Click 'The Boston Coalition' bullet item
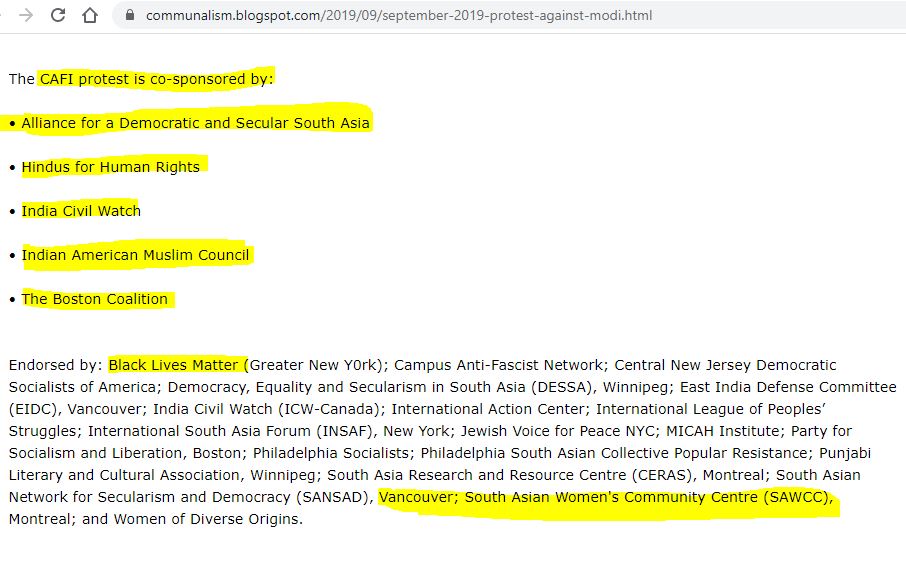The height and width of the screenshot is (574, 906). pos(94,299)
